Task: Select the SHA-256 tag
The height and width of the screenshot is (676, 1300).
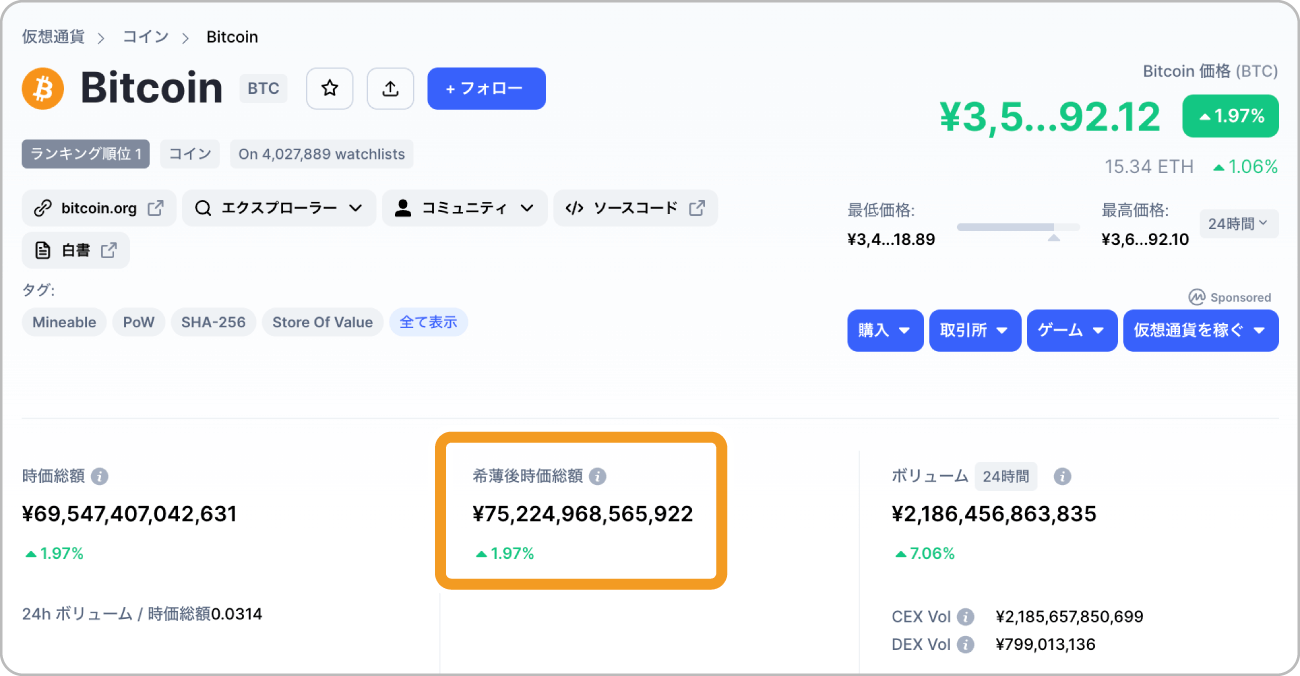Action: tap(213, 322)
